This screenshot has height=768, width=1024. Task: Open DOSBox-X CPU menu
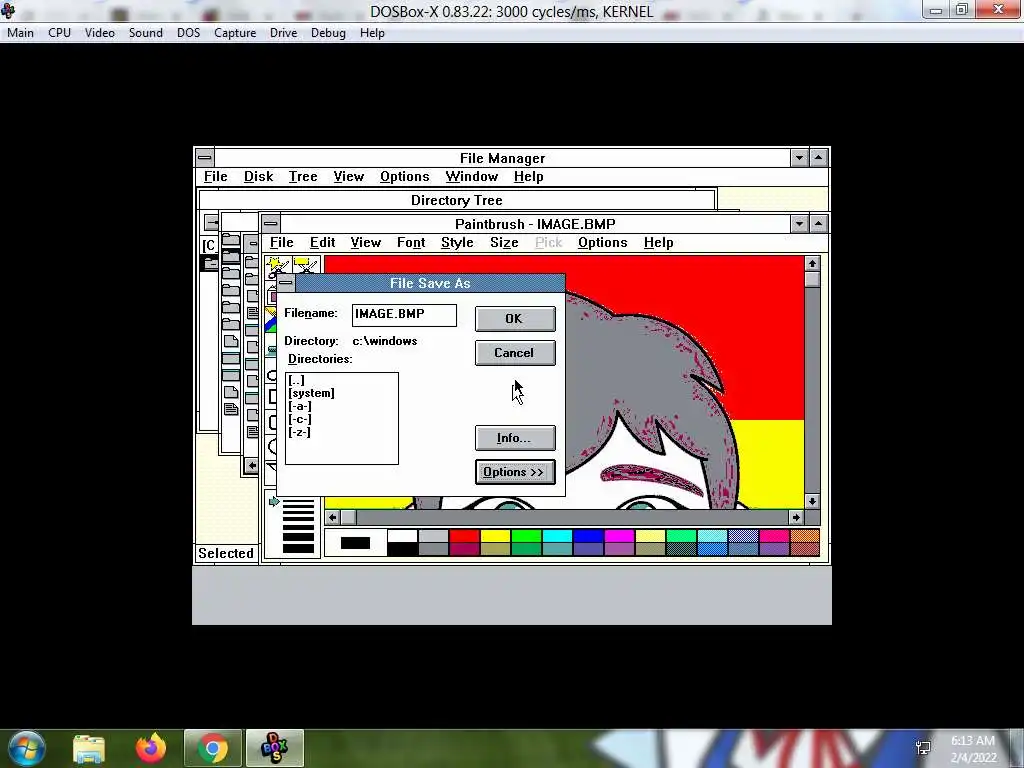tap(59, 33)
